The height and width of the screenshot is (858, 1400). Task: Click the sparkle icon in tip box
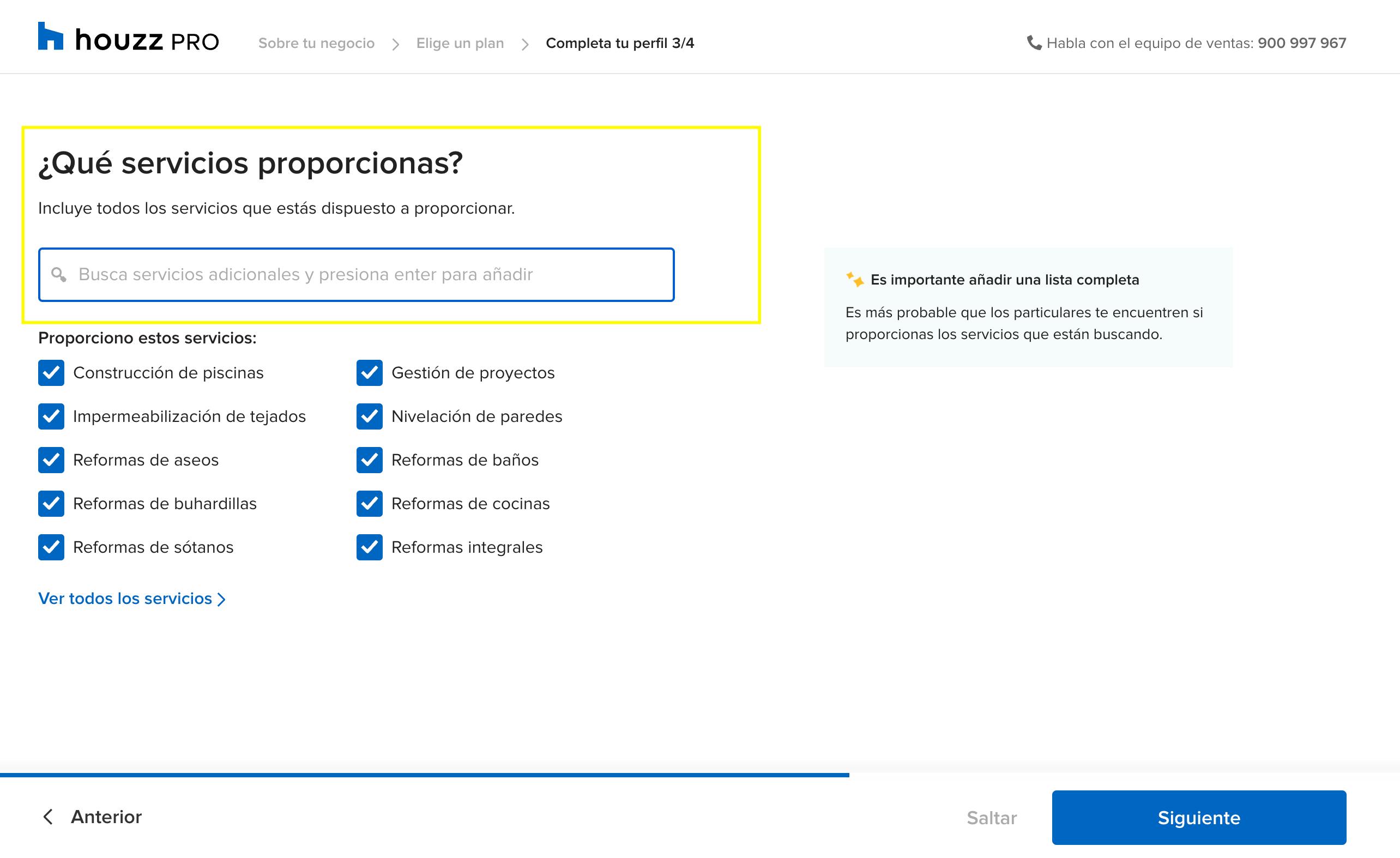tap(854, 279)
